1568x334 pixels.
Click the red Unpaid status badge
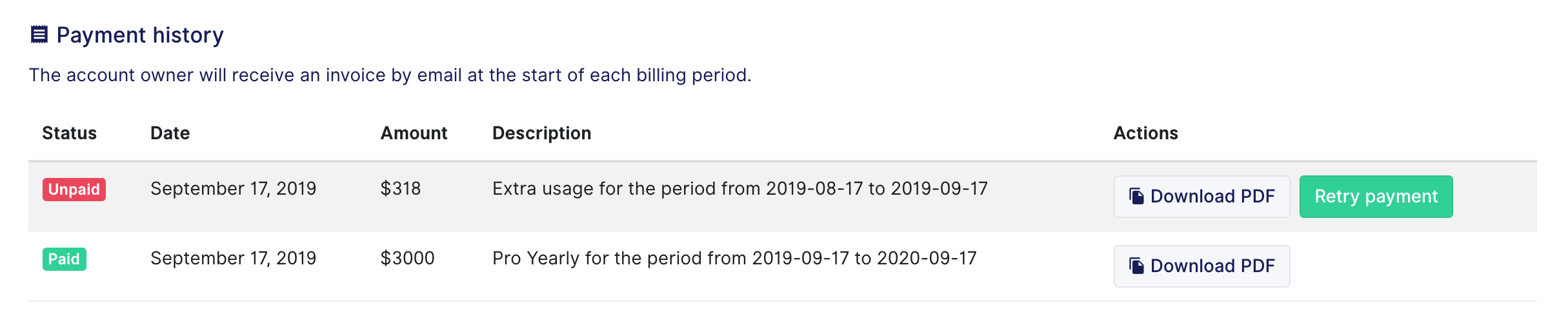pos(74,190)
